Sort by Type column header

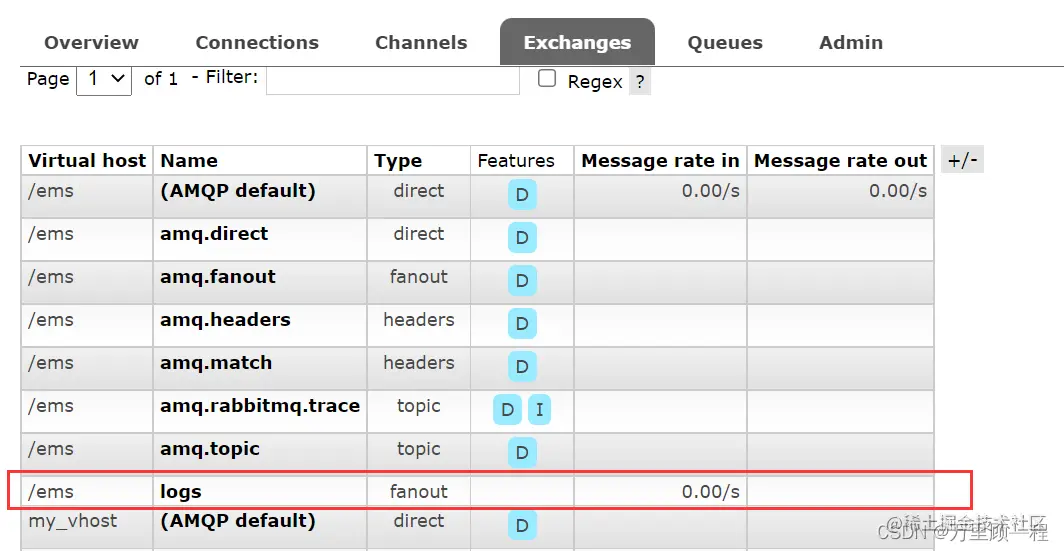(x=398, y=161)
